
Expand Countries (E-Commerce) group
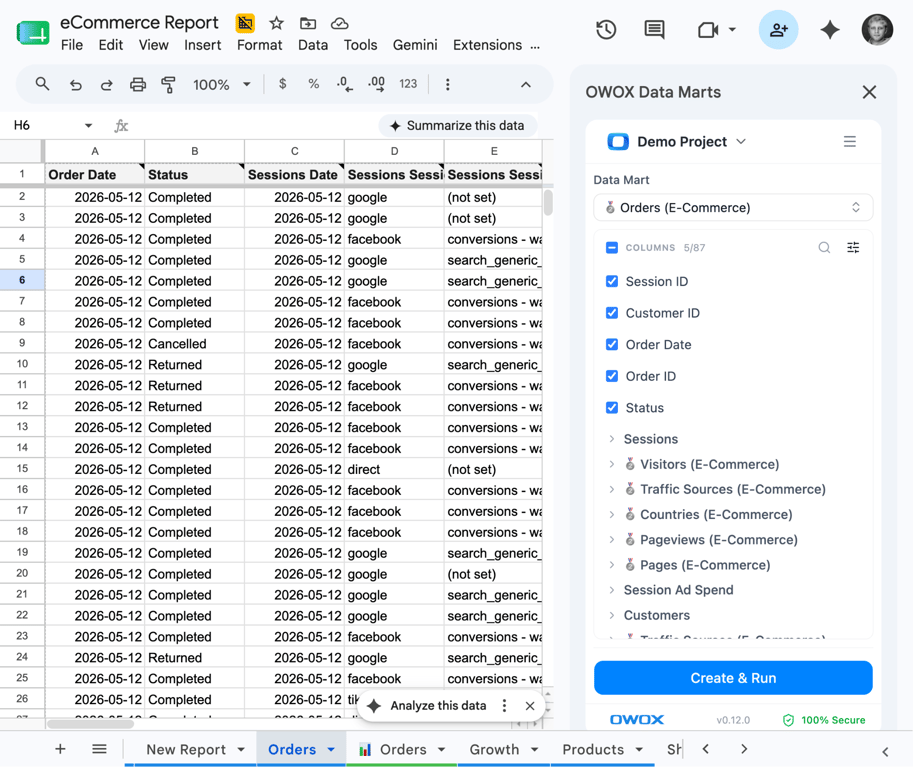tap(611, 514)
